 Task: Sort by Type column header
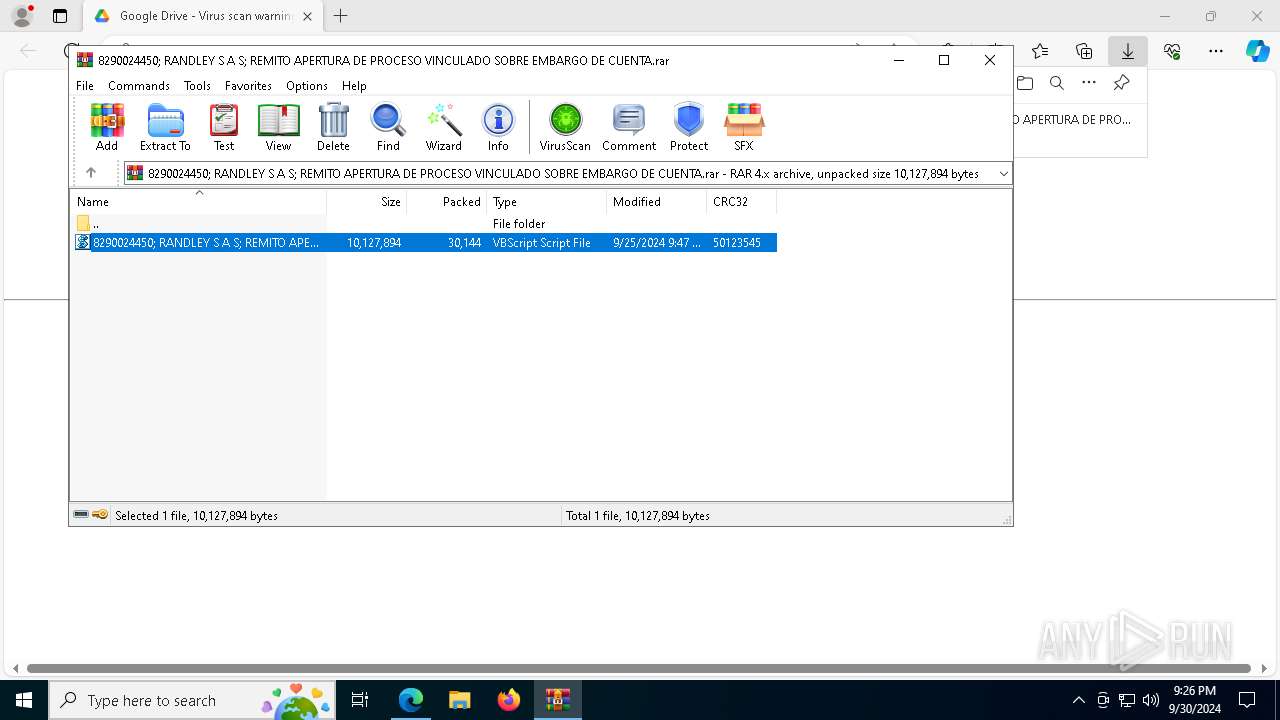547,201
